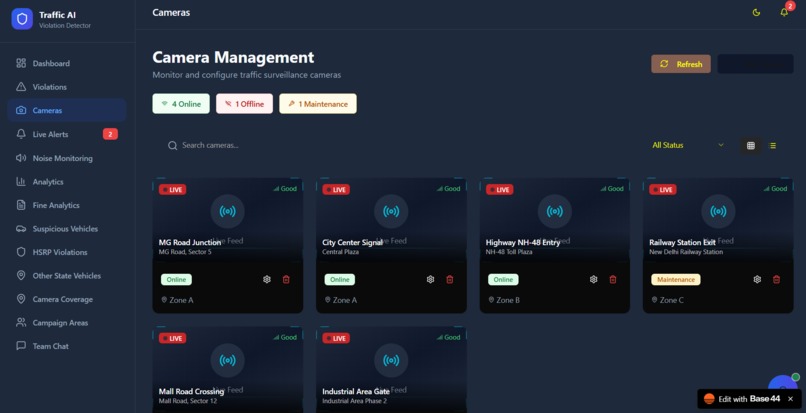Open City Center Signal live feed thumbnail

pos(391,219)
